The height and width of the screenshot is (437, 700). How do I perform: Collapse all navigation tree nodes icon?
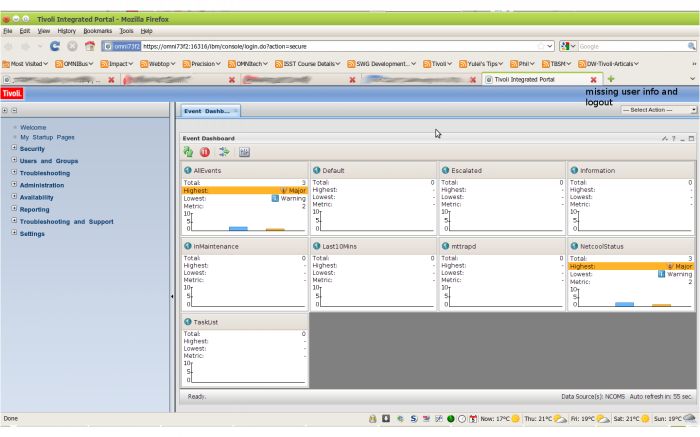click(14, 110)
